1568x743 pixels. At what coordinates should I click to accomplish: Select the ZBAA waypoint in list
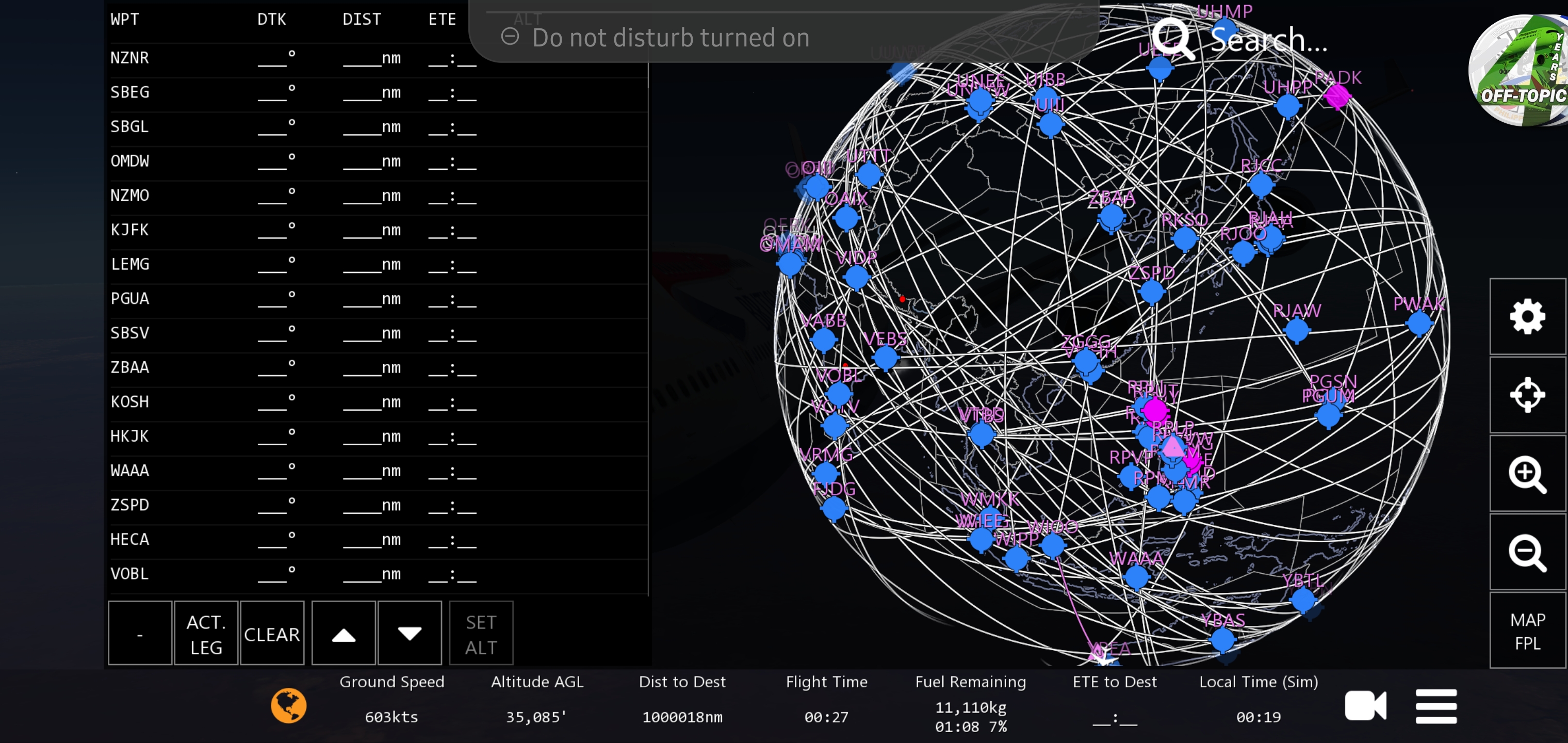(x=130, y=368)
